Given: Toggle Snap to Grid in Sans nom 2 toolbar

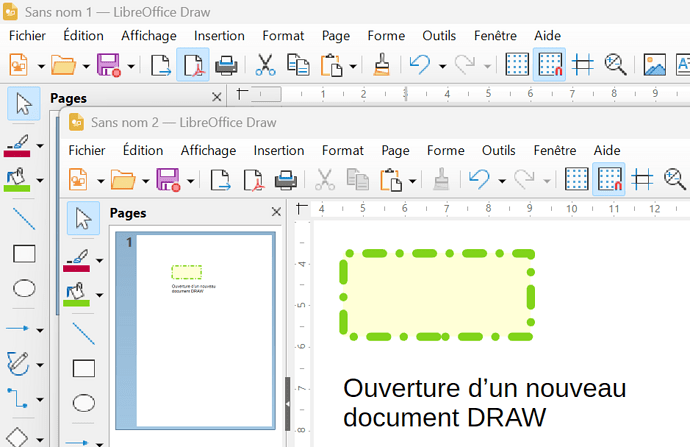Looking at the screenshot, I should point(609,180).
